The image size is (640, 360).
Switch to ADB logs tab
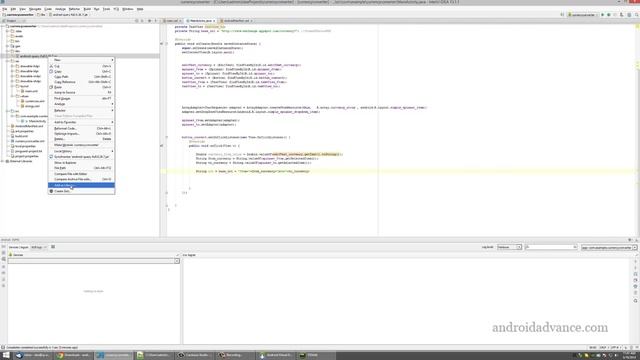(39, 247)
